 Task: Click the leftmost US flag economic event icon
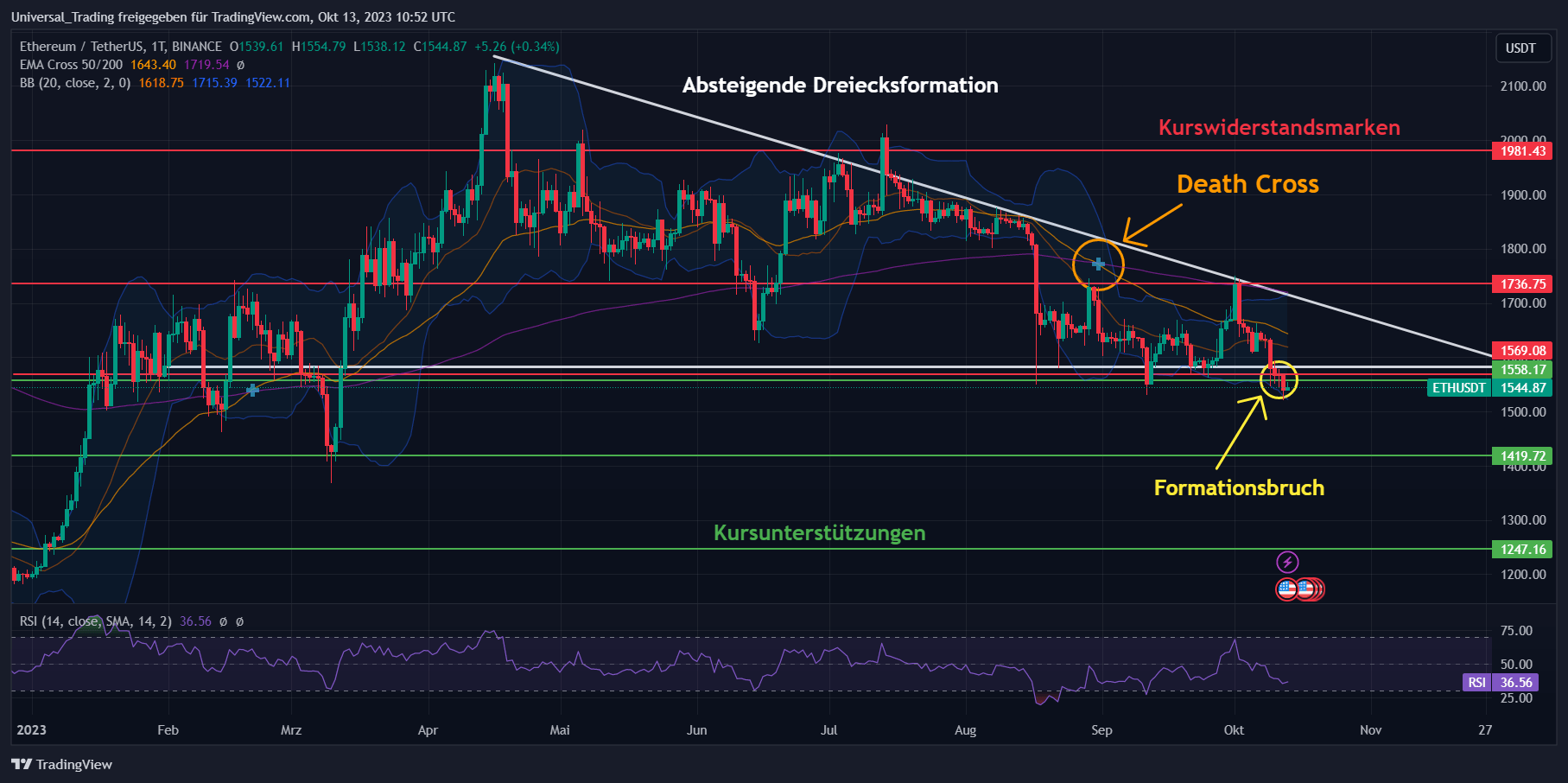click(x=1286, y=589)
